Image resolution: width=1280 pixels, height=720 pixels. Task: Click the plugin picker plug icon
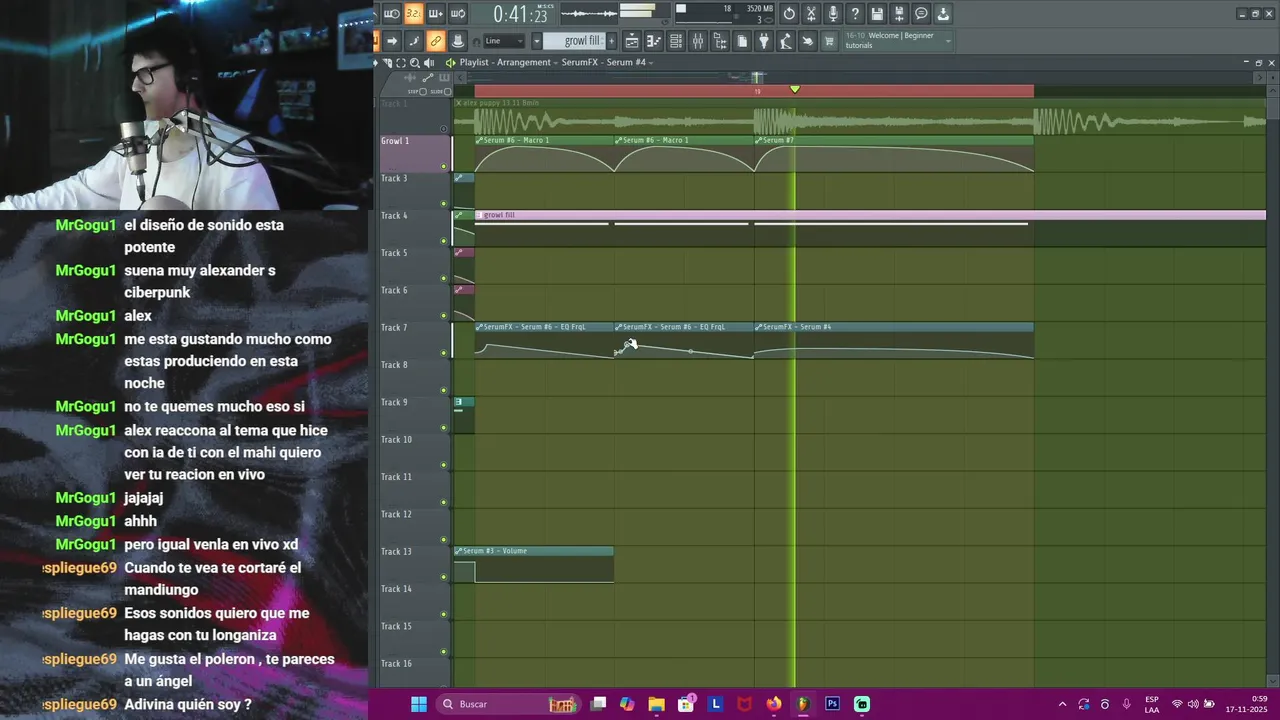tap(764, 41)
